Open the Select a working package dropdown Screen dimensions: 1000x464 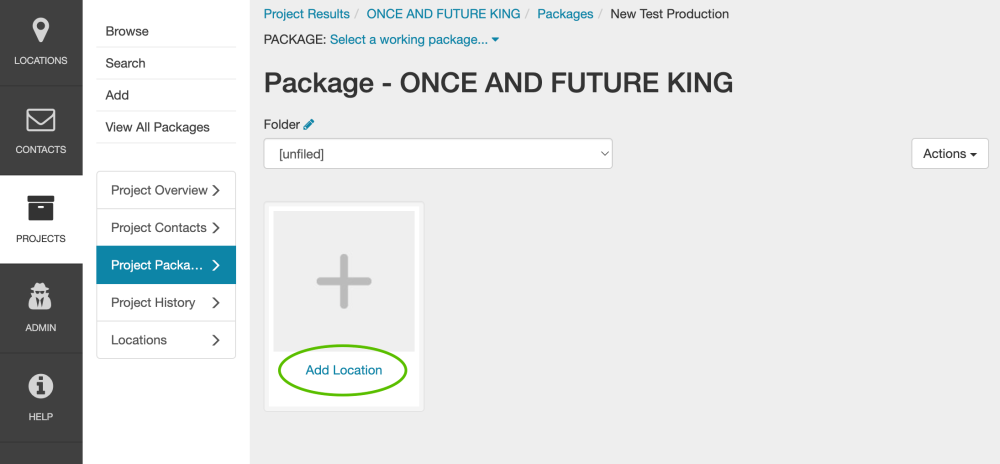(x=414, y=39)
